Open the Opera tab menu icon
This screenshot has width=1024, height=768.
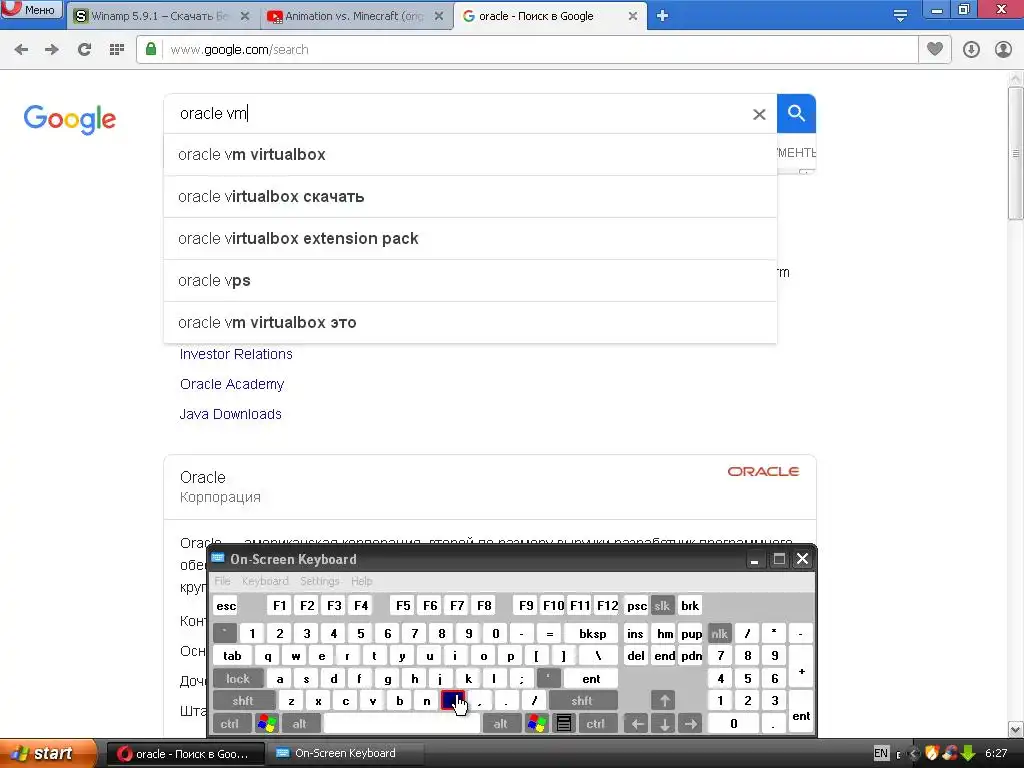point(900,16)
